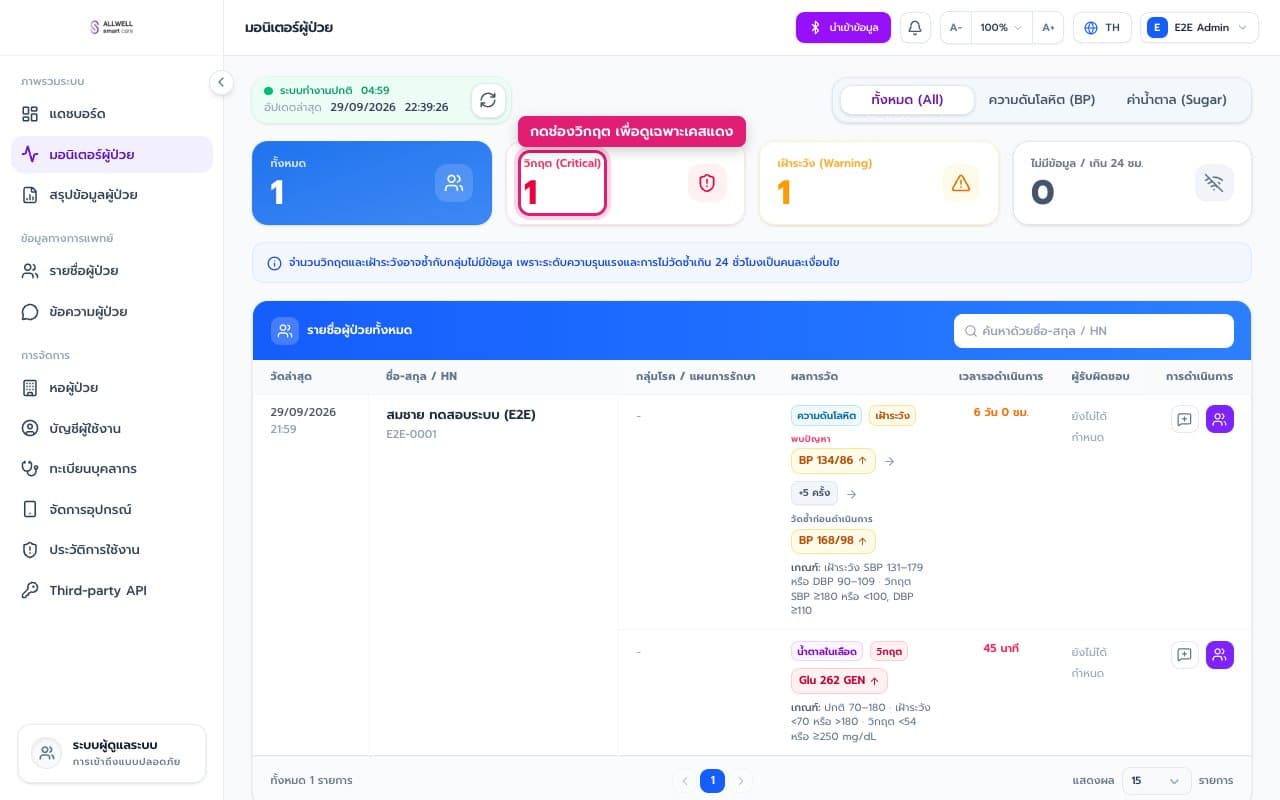Go to the next page arrow
The width and height of the screenshot is (1280, 800).
tap(741, 780)
